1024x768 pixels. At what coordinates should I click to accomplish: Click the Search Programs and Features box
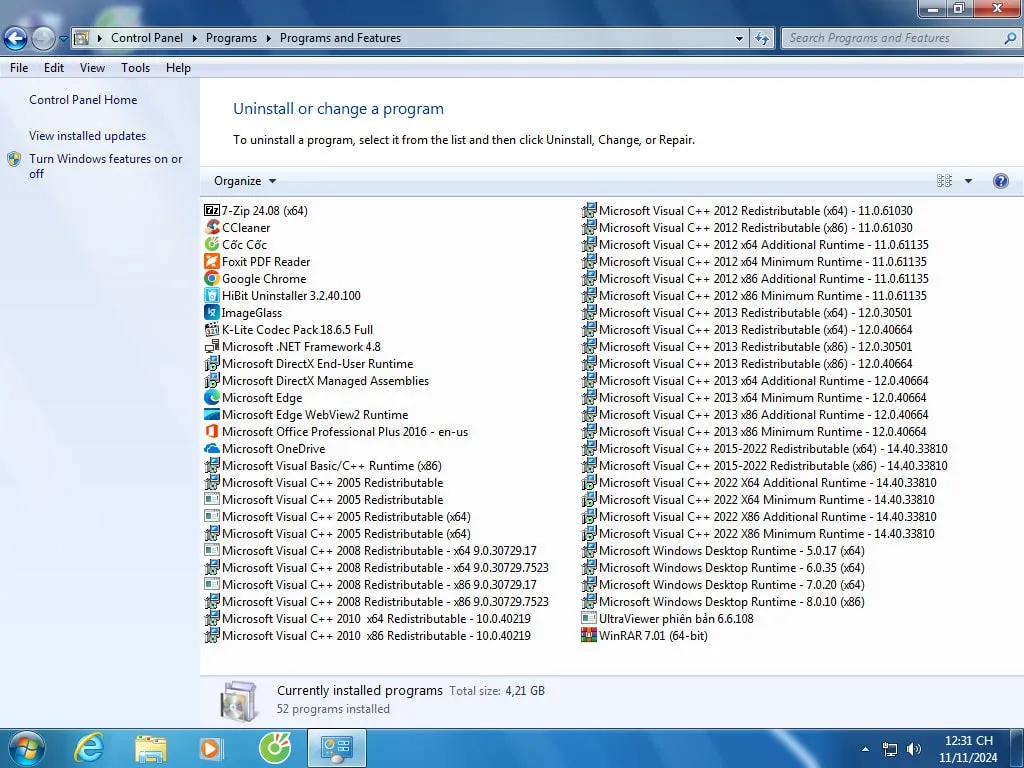tap(890, 38)
